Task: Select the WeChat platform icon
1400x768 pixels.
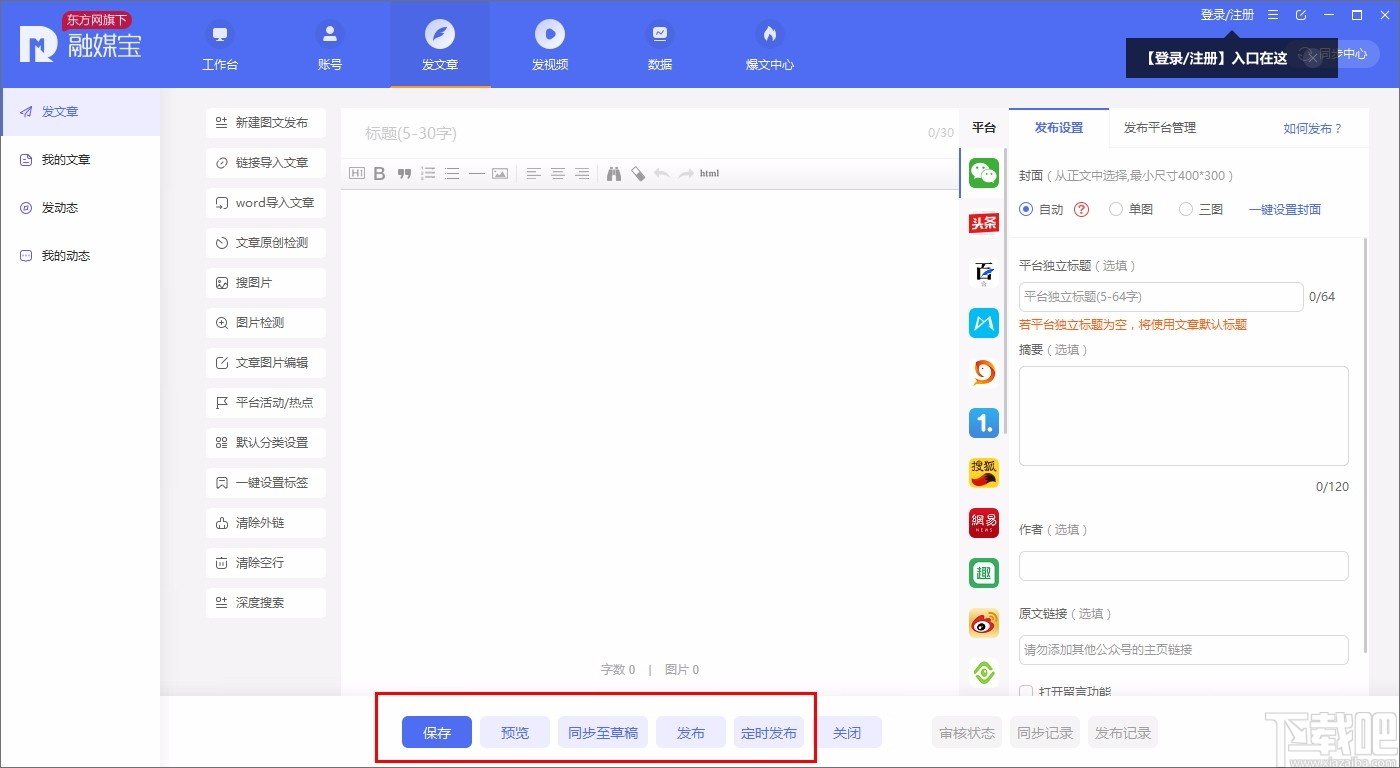Action: click(x=983, y=172)
